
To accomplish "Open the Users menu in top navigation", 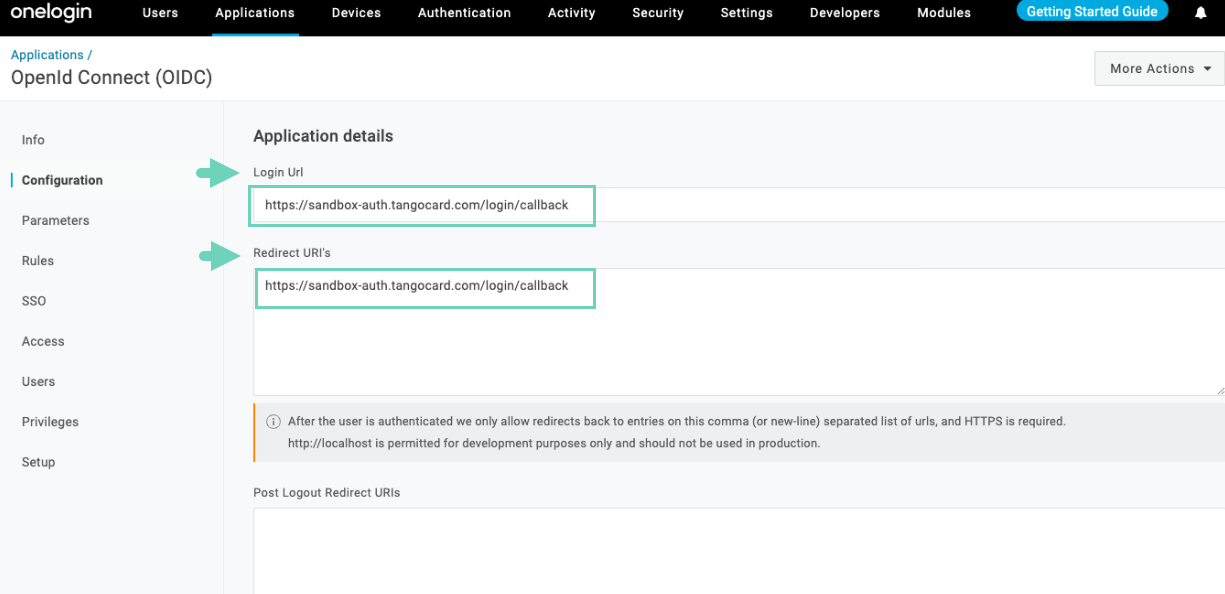I will pyautogui.click(x=160, y=13).
